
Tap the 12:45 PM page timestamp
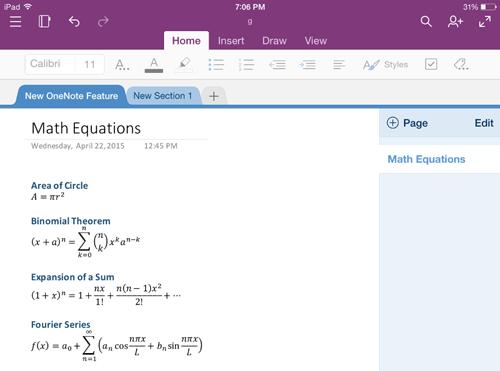[161, 146]
